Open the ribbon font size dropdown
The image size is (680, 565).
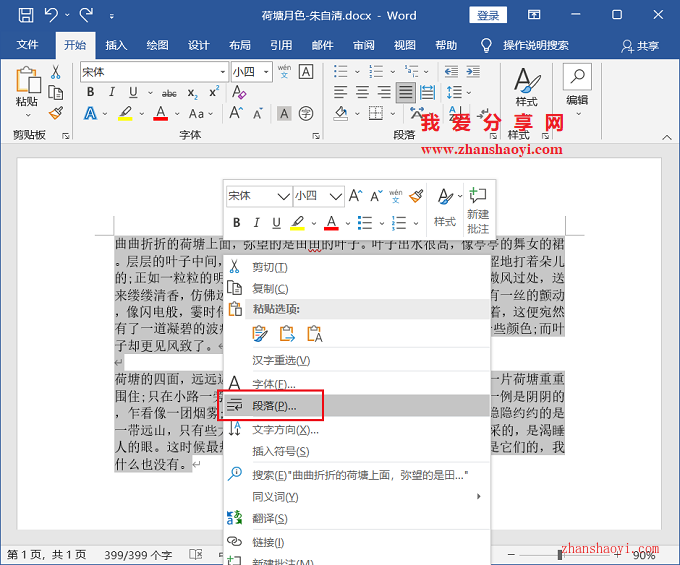click(266, 72)
